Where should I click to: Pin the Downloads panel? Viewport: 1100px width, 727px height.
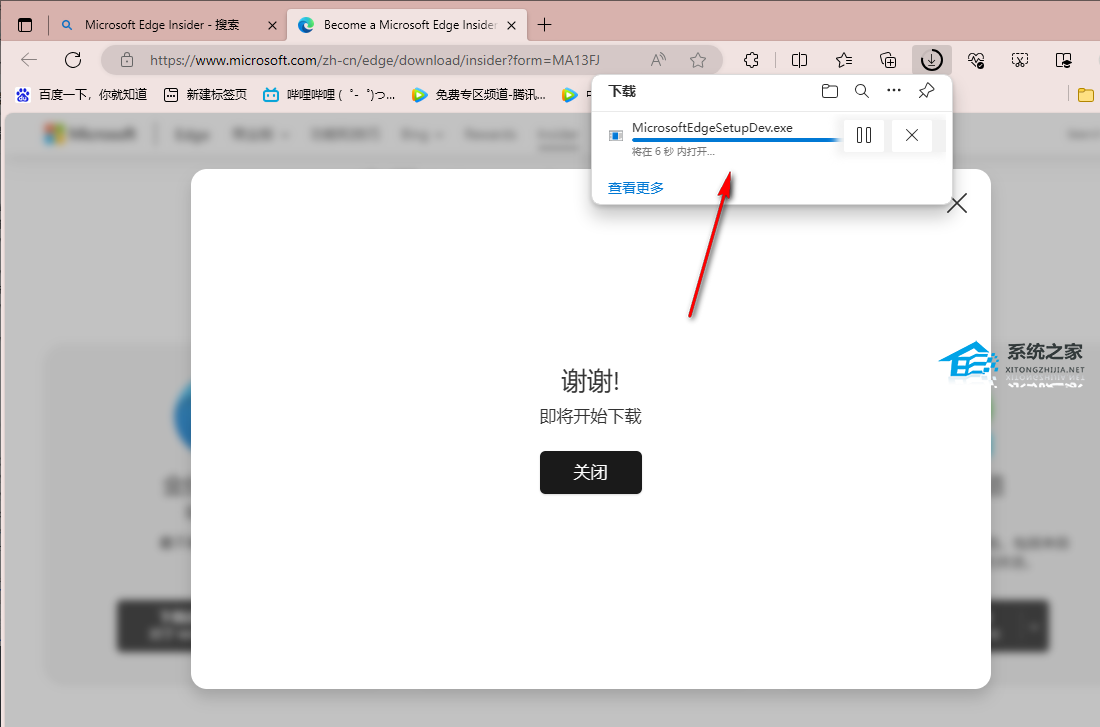point(926,91)
